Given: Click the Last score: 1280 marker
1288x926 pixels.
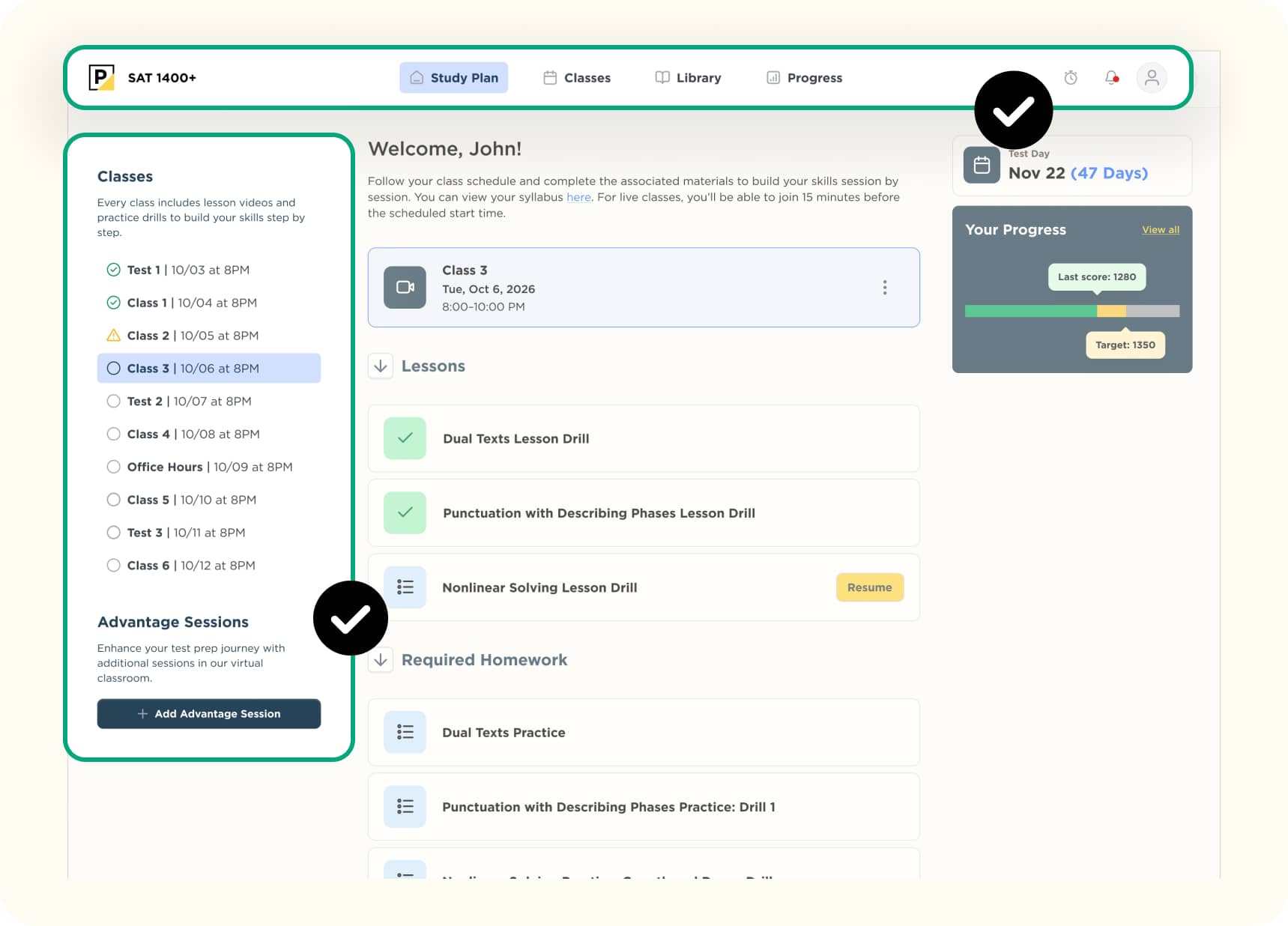Looking at the screenshot, I should click(x=1097, y=276).
